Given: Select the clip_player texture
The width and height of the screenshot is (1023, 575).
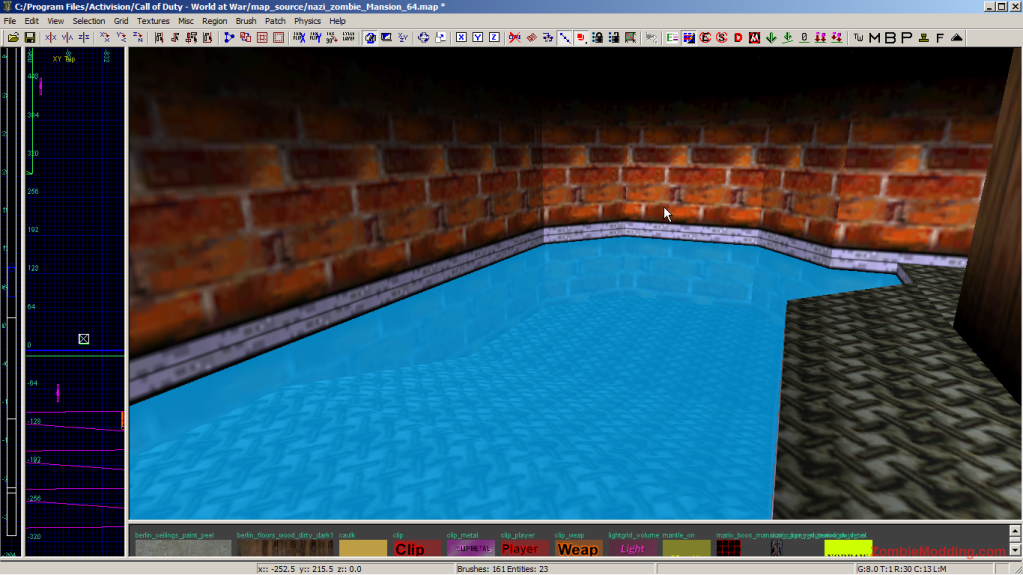Looking at the screenshot, I should pos(525,548).
